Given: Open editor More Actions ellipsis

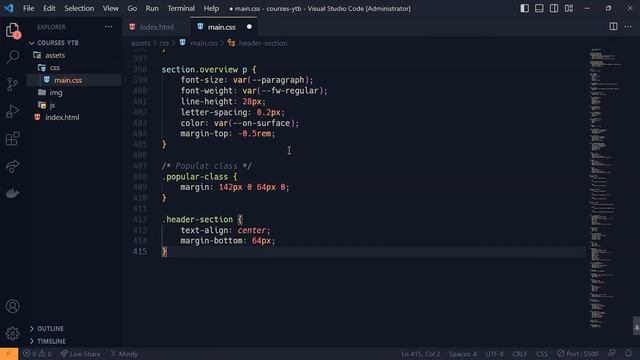Looking at the screenshot, I should (x=628, y=27).
